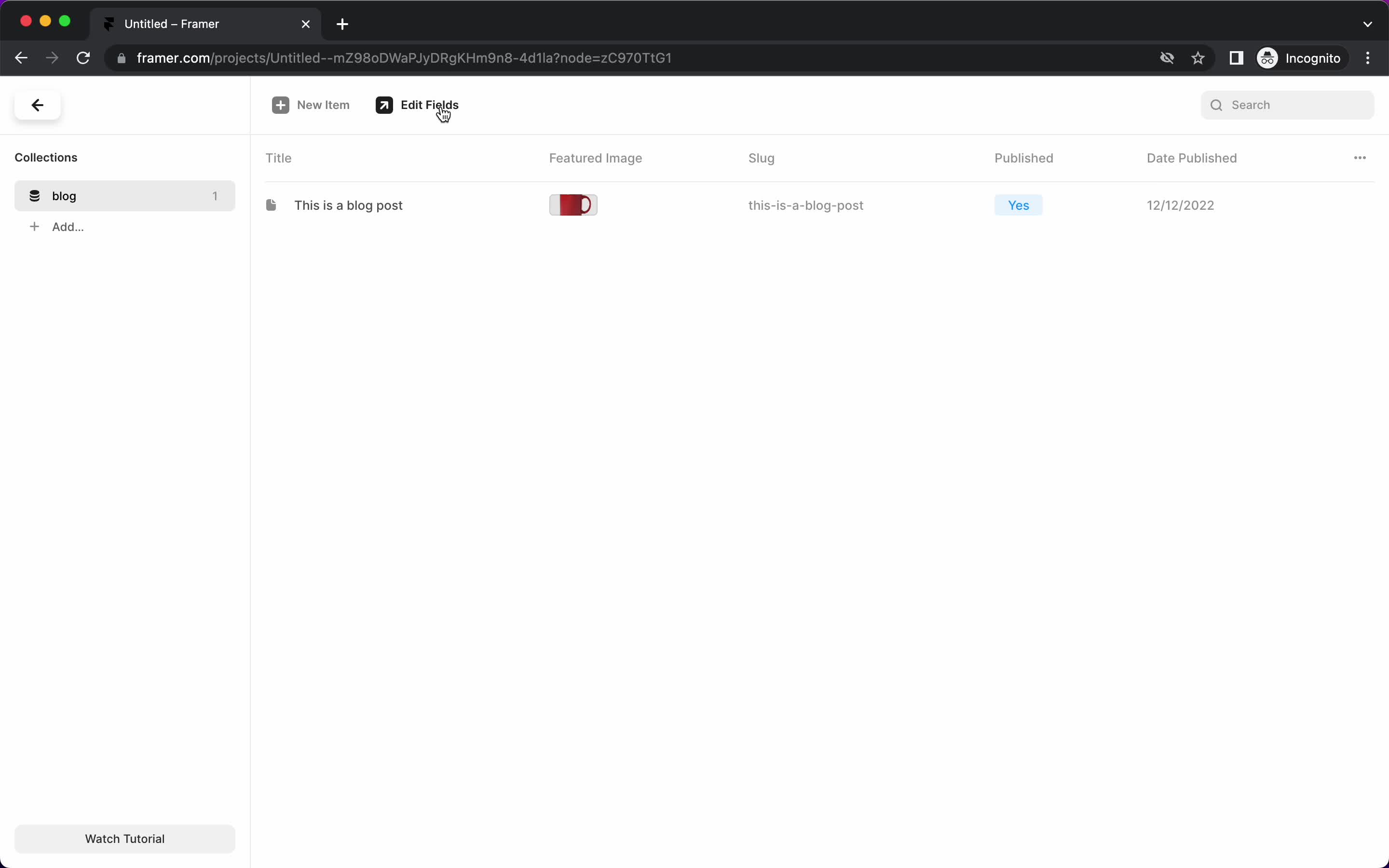Click the this-is-a-blog-post slug field
Image resolution: width=1389 pixels, height=868 pixels.
coord(806,205)
